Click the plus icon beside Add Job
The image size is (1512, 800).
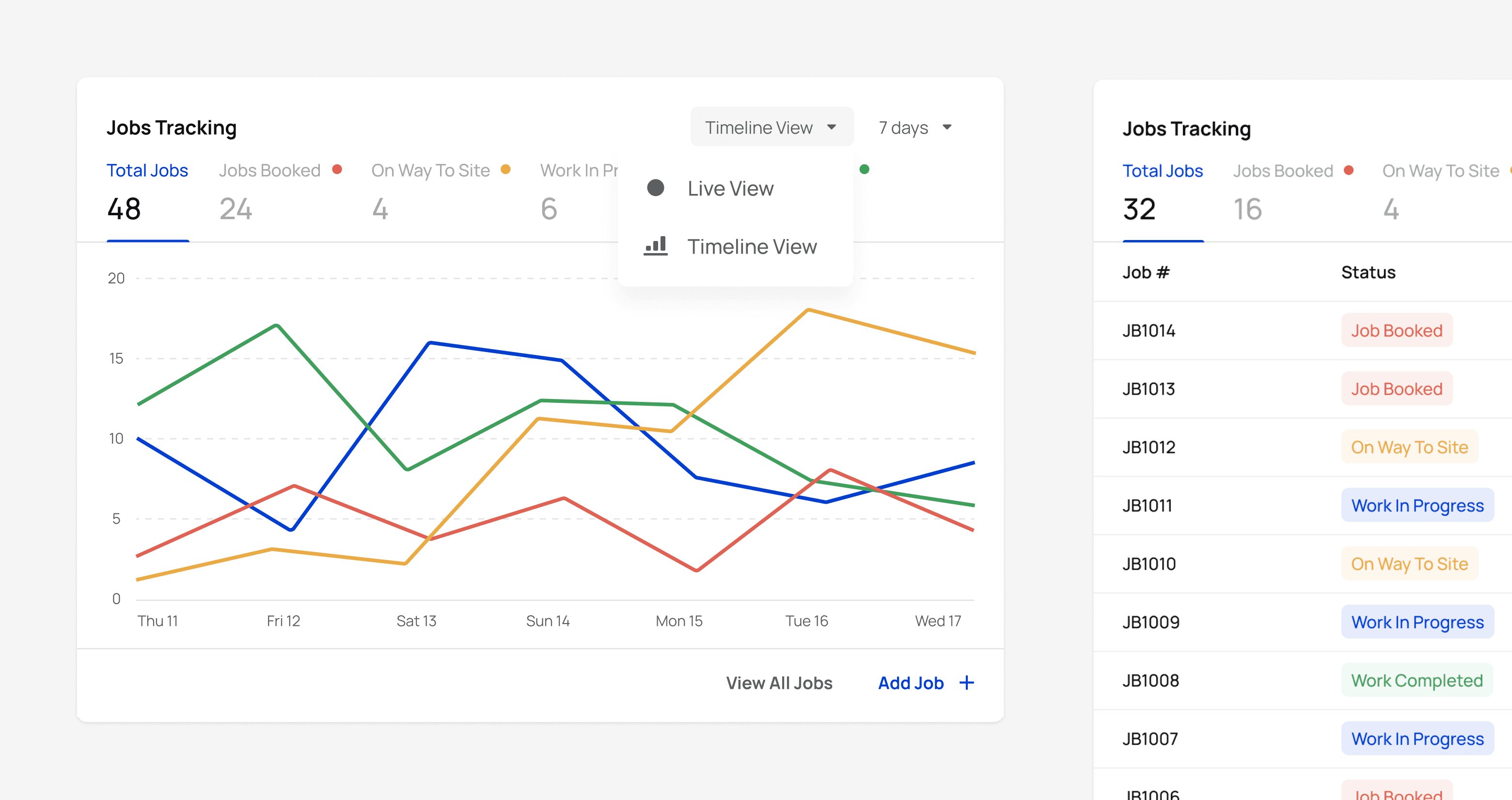click(x=966, y=683)
